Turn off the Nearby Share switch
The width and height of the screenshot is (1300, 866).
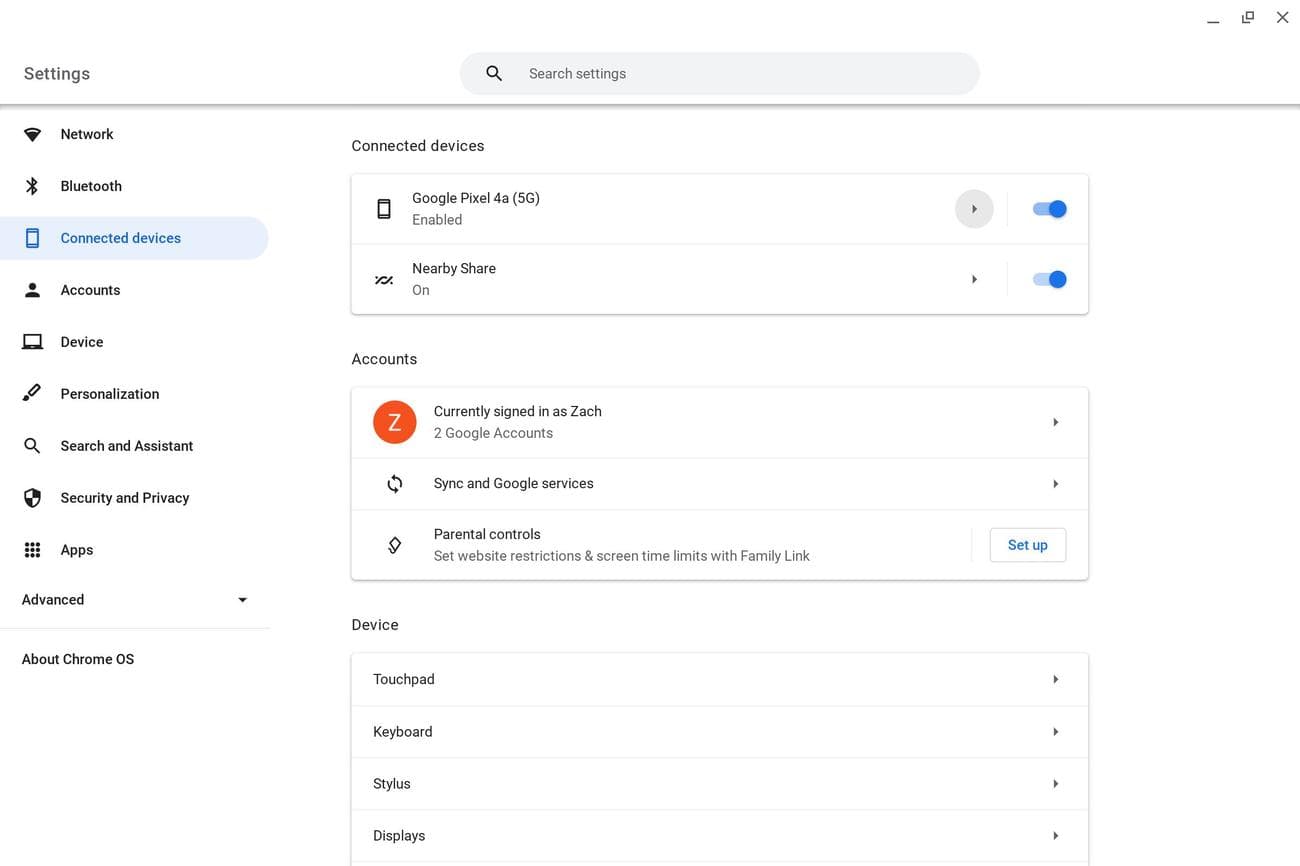click(1049, 280)
